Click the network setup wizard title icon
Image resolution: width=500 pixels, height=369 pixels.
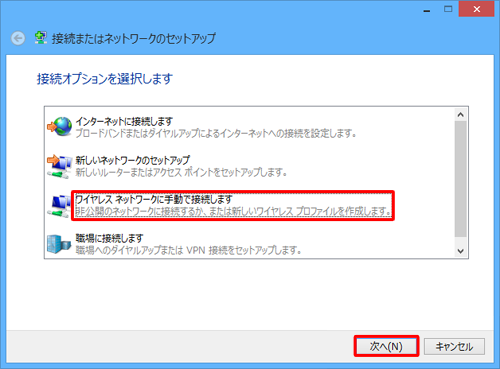click(41, 38)
